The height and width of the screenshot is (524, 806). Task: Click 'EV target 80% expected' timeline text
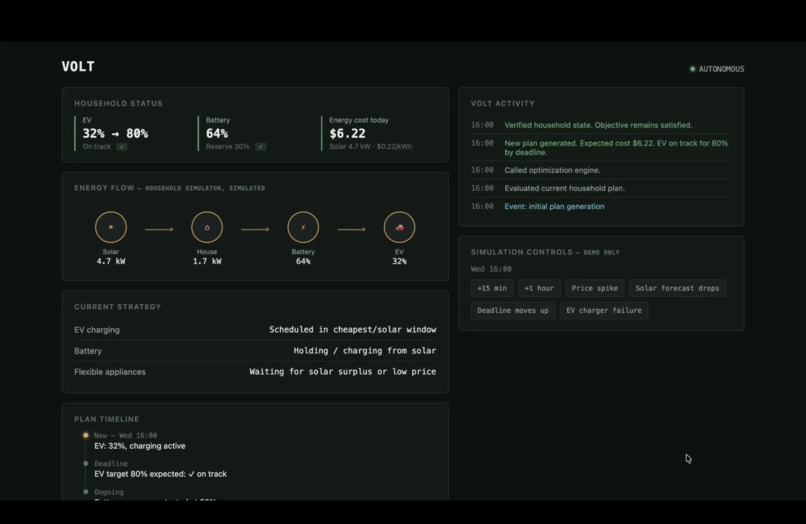pyautogui.click(x=160, y=474)
